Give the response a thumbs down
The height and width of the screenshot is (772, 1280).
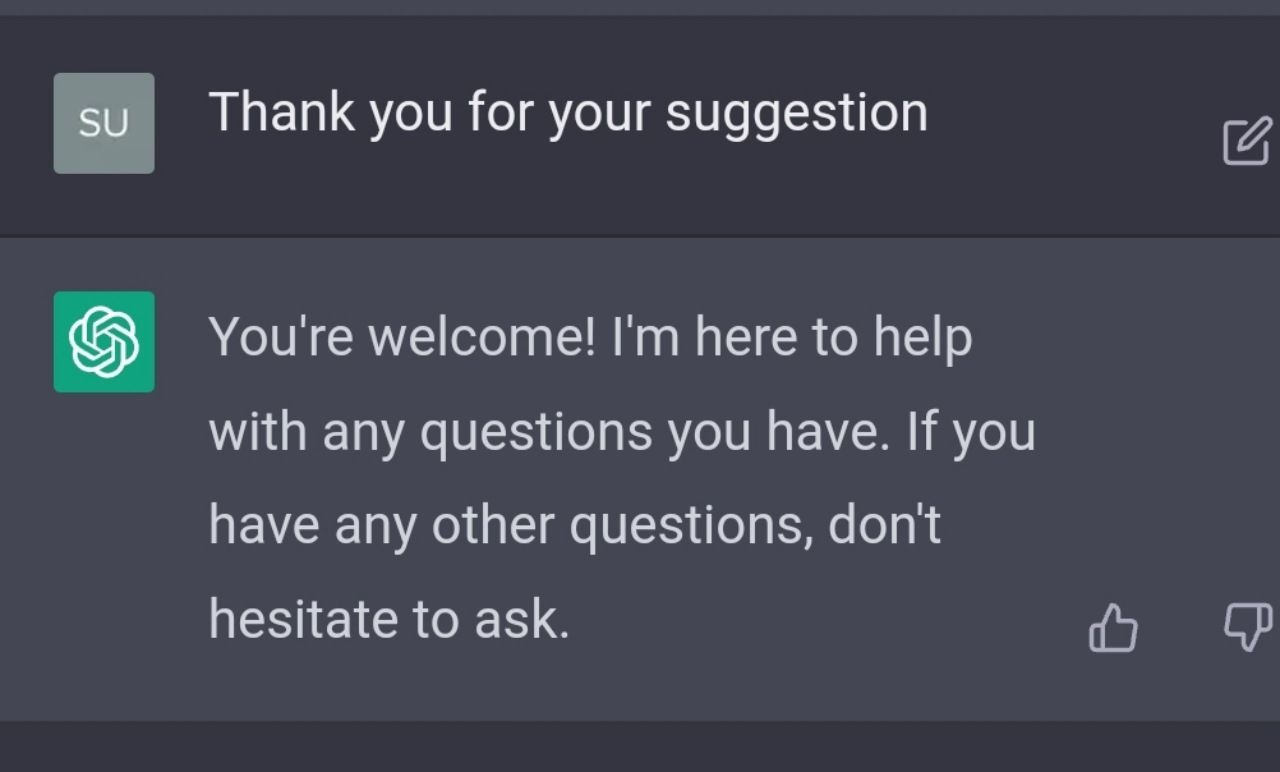[1248, 627]
